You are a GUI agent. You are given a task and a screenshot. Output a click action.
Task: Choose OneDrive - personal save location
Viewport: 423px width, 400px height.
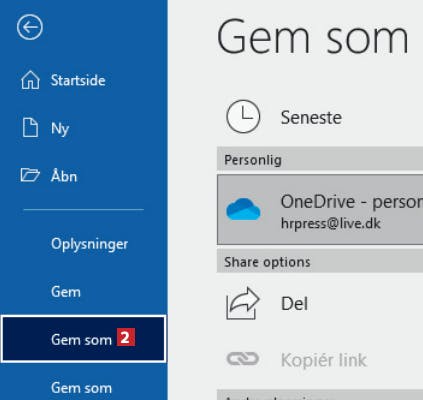320,210
